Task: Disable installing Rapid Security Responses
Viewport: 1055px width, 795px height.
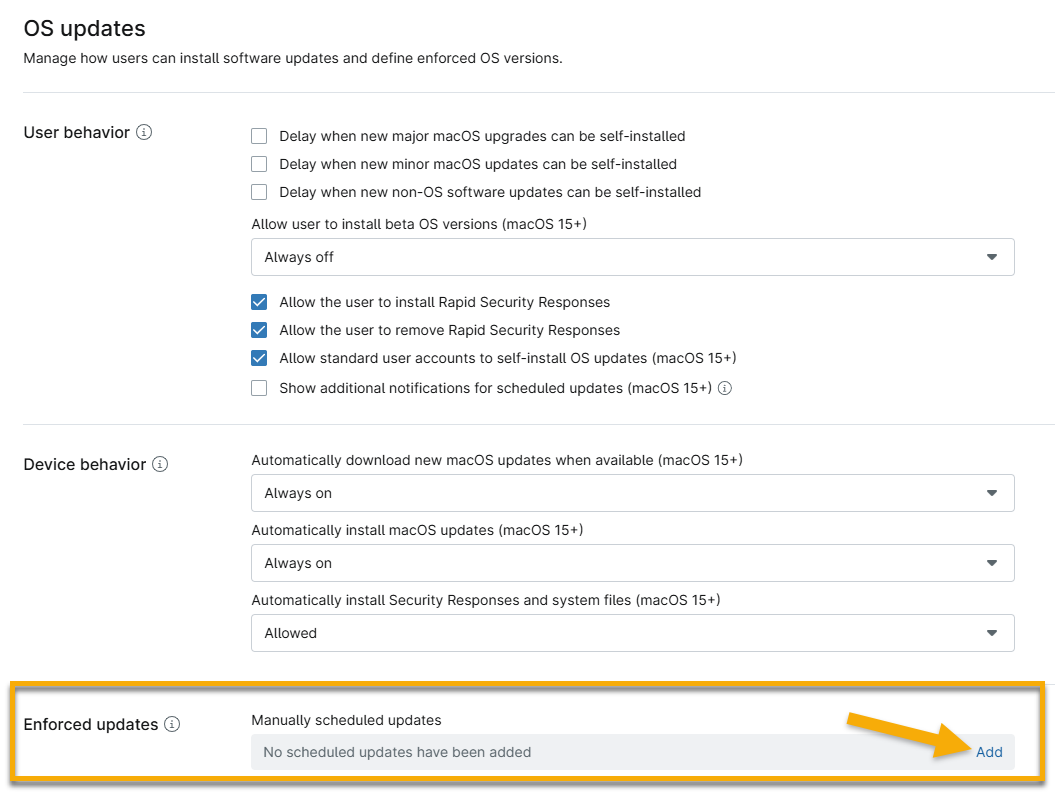Action: [259, 302]
